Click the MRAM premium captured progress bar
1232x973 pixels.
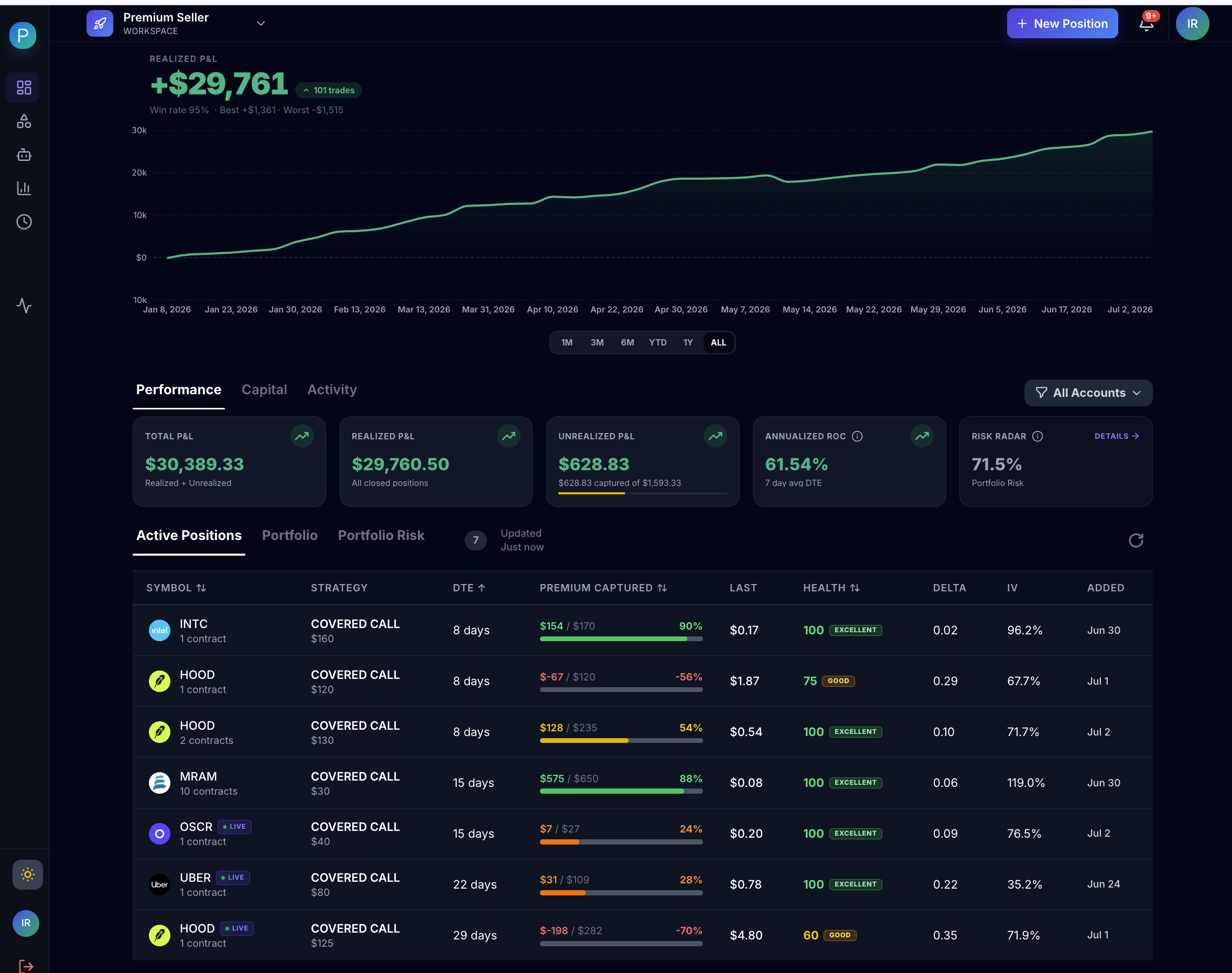[x=621, y=791]
